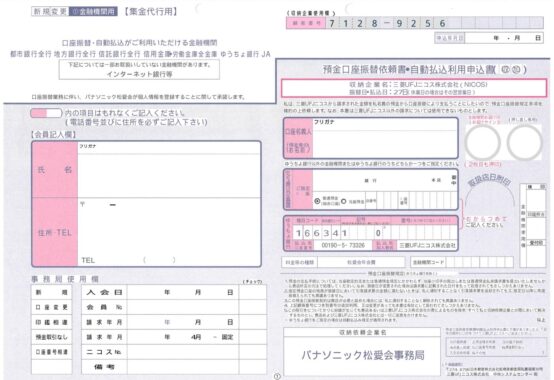
Task: Click the 口座番号相違 cell
Action: point(52,352)
